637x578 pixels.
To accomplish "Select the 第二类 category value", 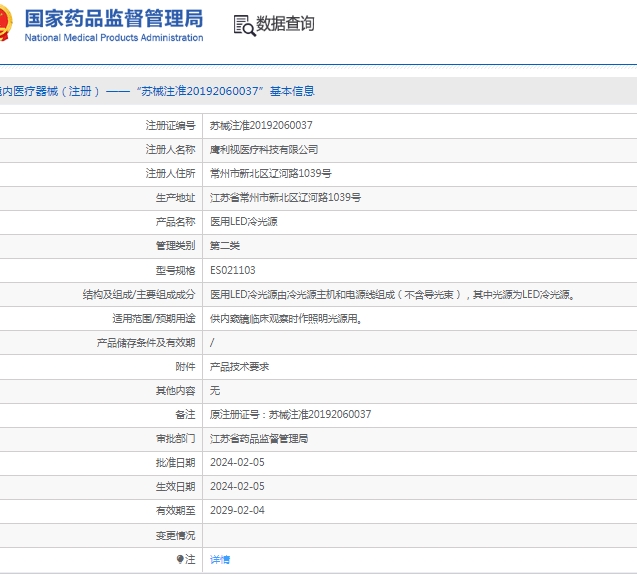I will (225, 246).
